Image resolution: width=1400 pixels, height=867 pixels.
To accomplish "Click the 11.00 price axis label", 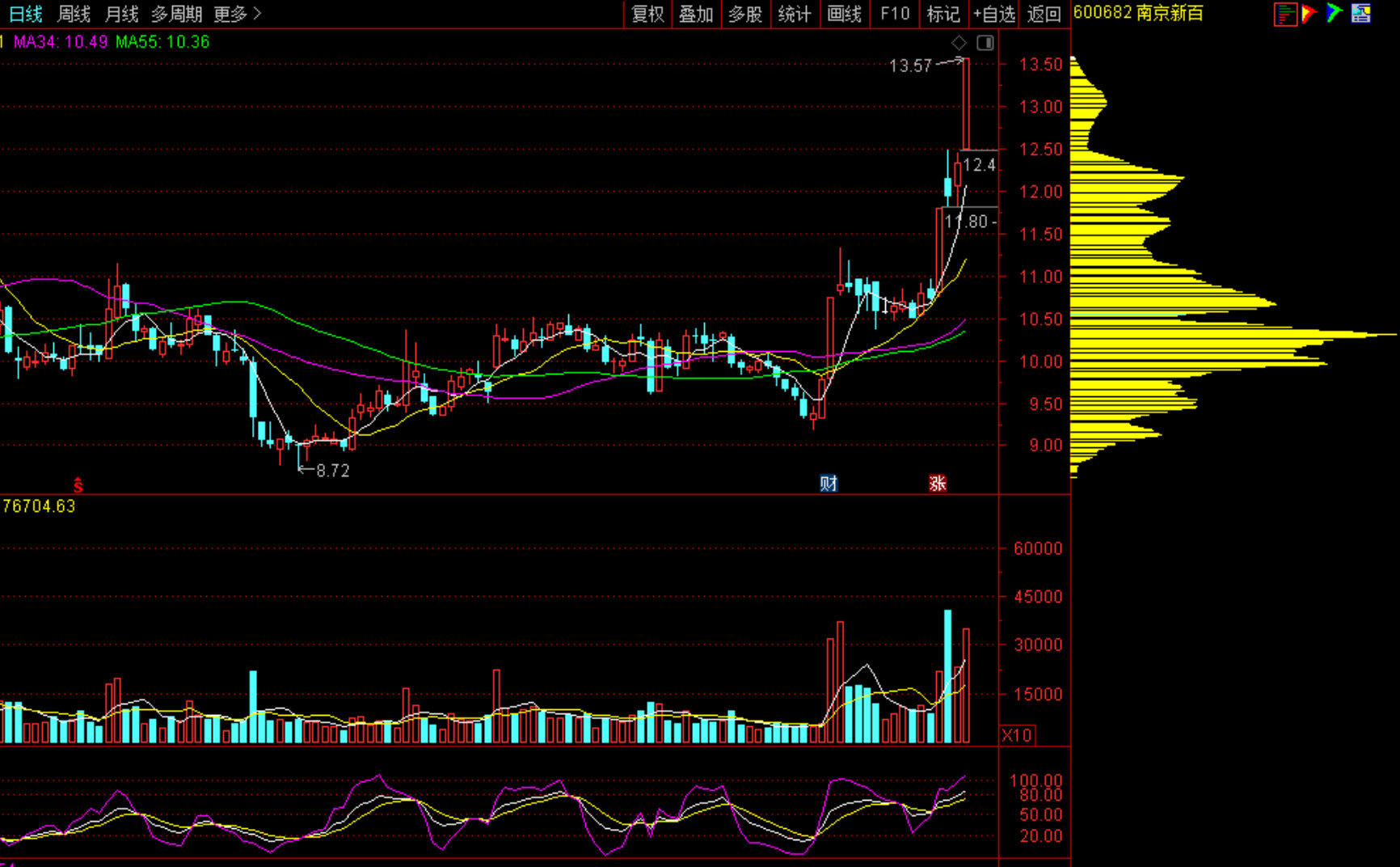I will click(1041, 277).
